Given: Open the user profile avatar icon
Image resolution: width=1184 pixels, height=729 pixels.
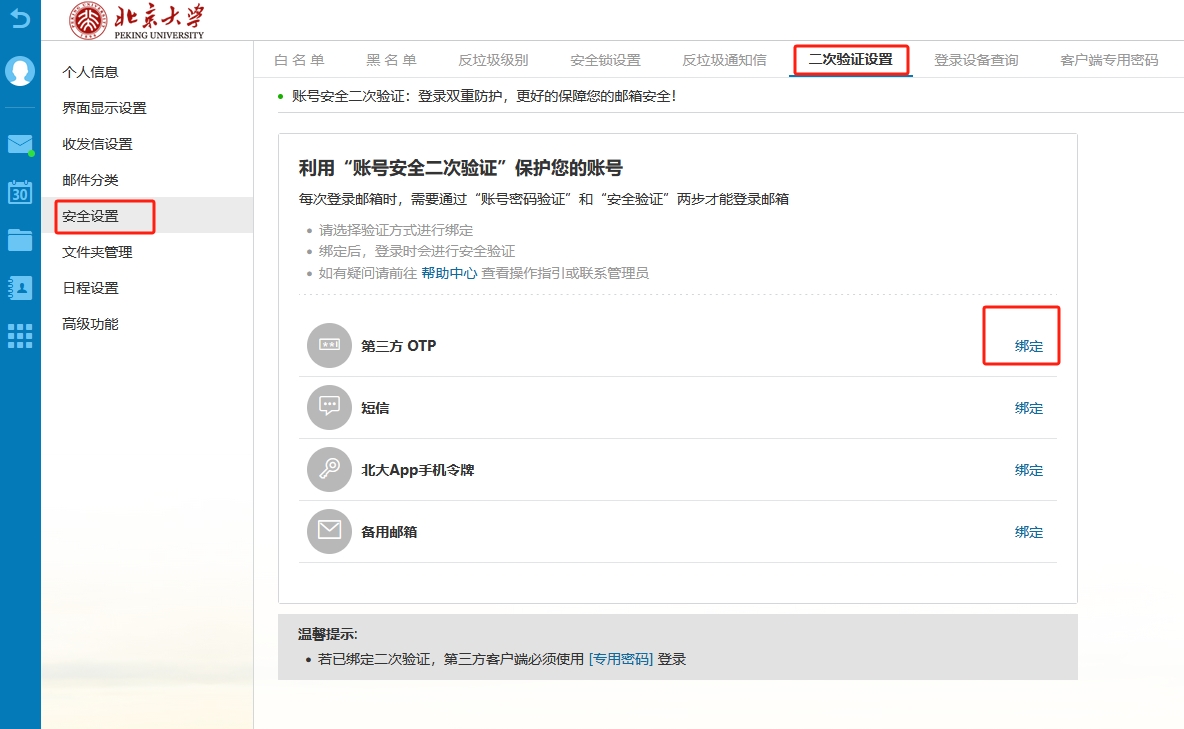Looking at the screenshot, I should (x=20, y=71).
